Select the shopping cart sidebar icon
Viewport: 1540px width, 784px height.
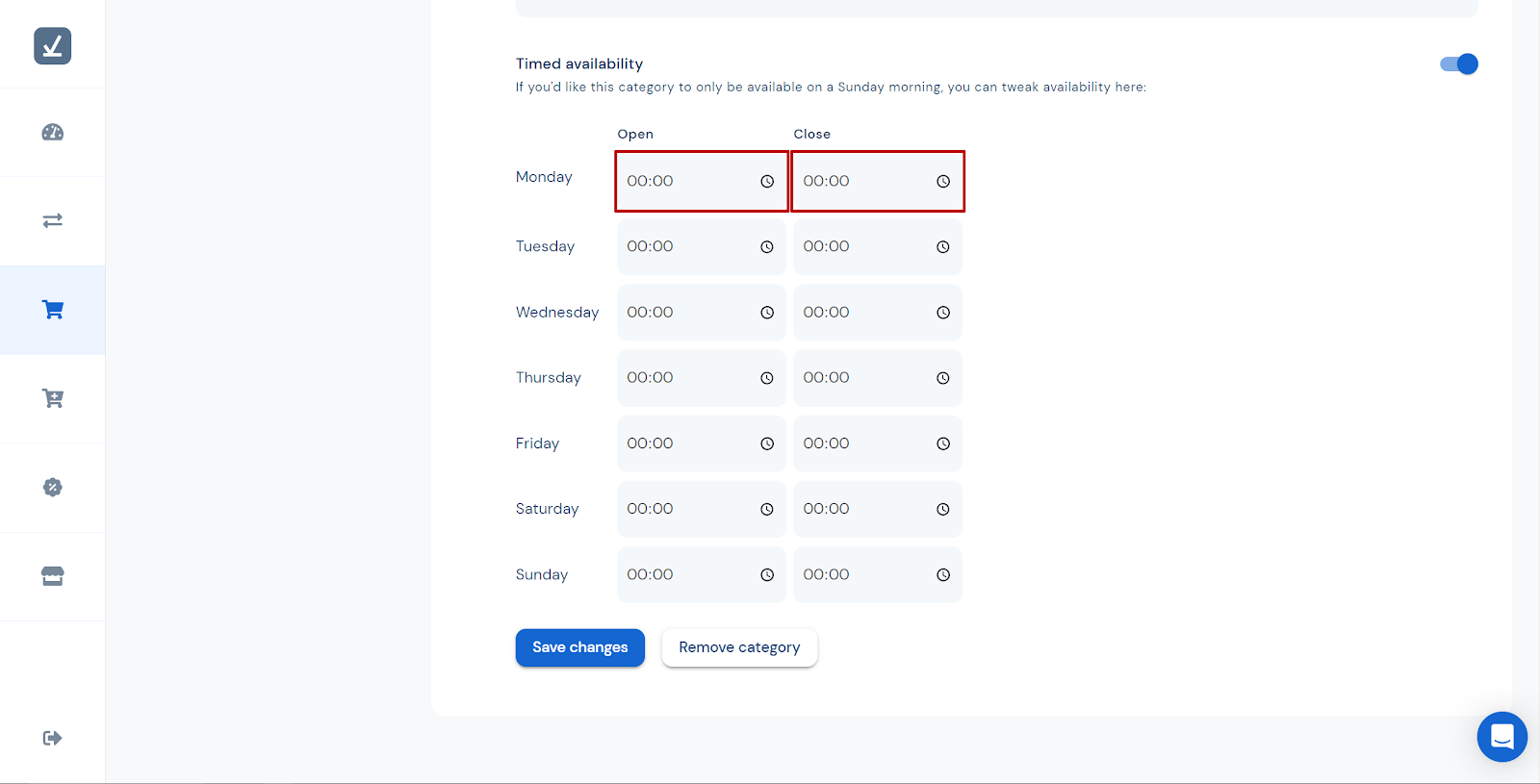pyautogui.click(x=53, y=310)
